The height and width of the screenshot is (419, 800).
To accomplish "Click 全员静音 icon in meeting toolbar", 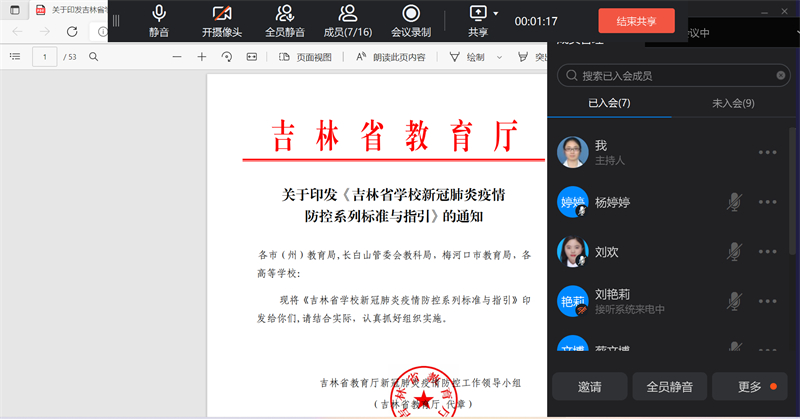I will click(x=285, y=19).
